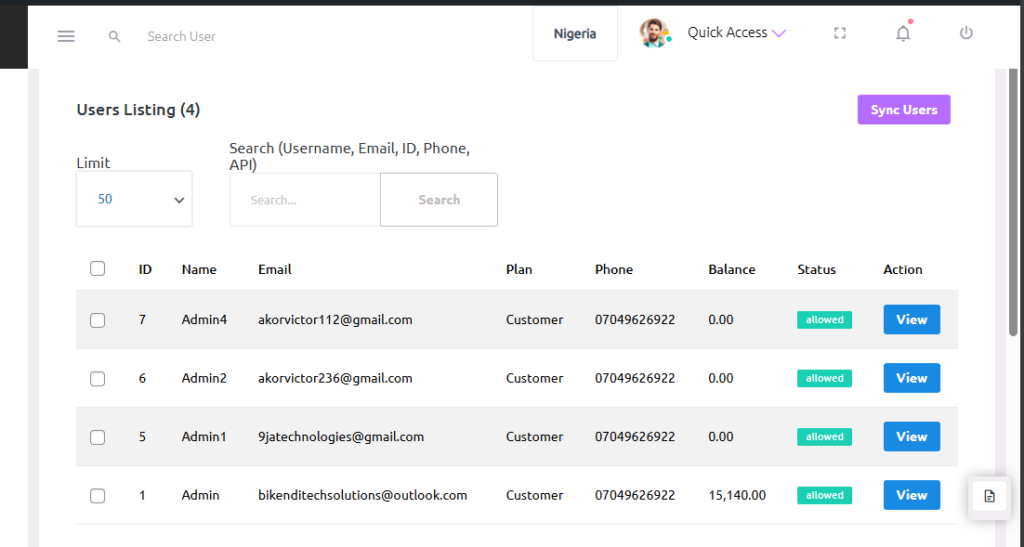Viewport: 1024px width, 547px height.
Task: Open the notifications bell
Action: [903, 33]
